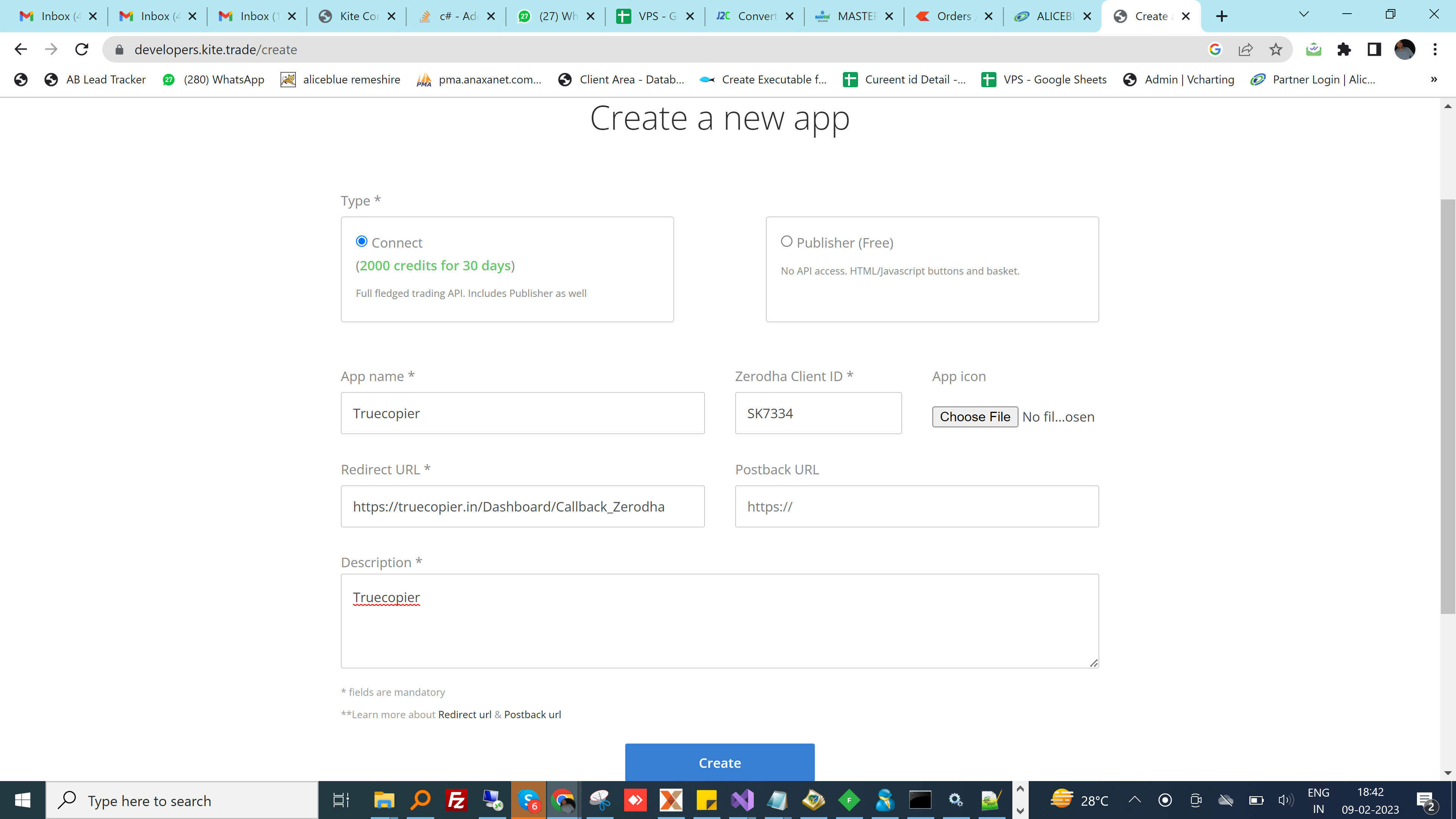Click the blue Create button

720,763
